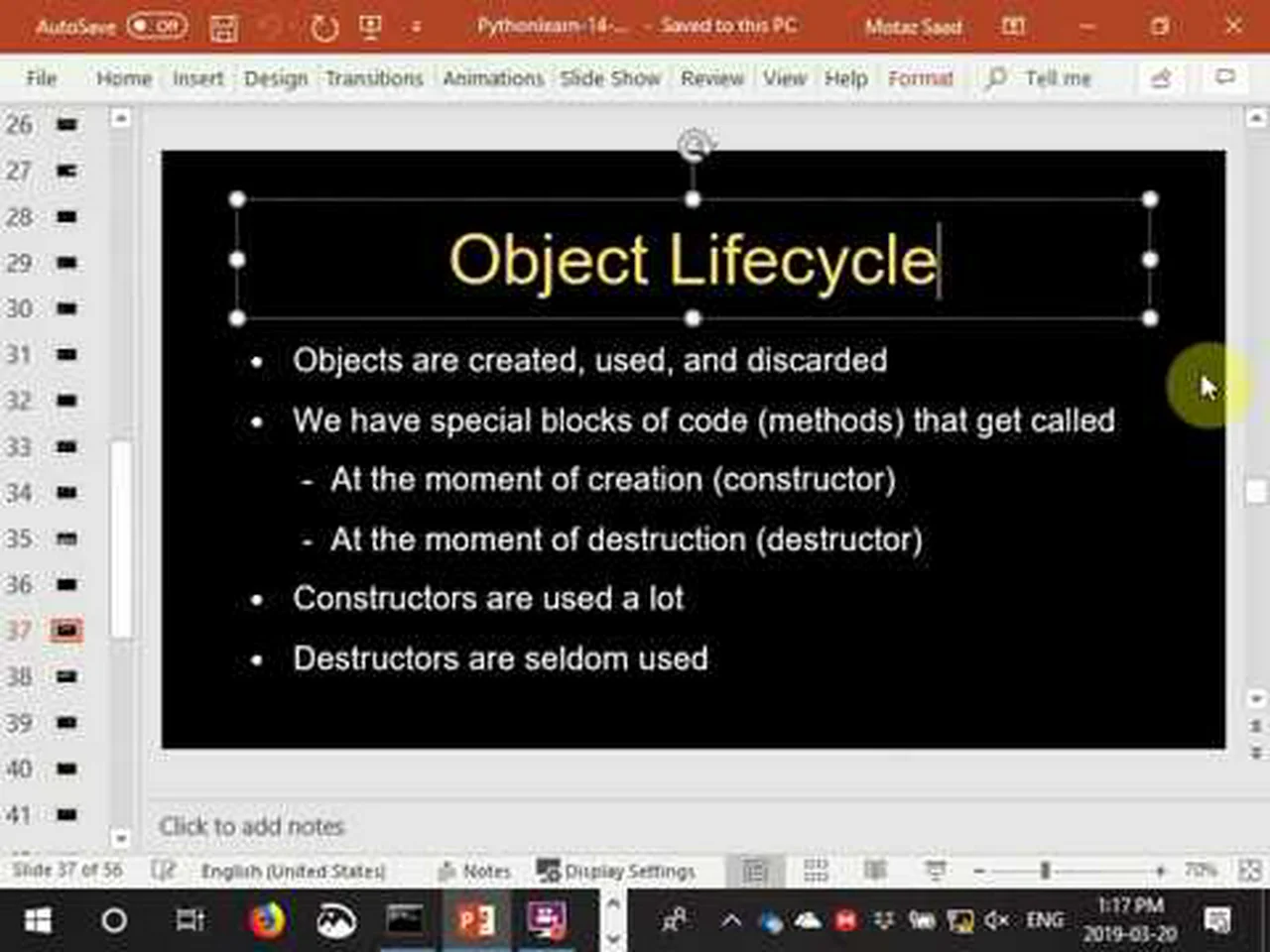Viewport: 1270px width, 952px height.
Task: Select the slide 40 thumbnail
Action: point(66,769)
